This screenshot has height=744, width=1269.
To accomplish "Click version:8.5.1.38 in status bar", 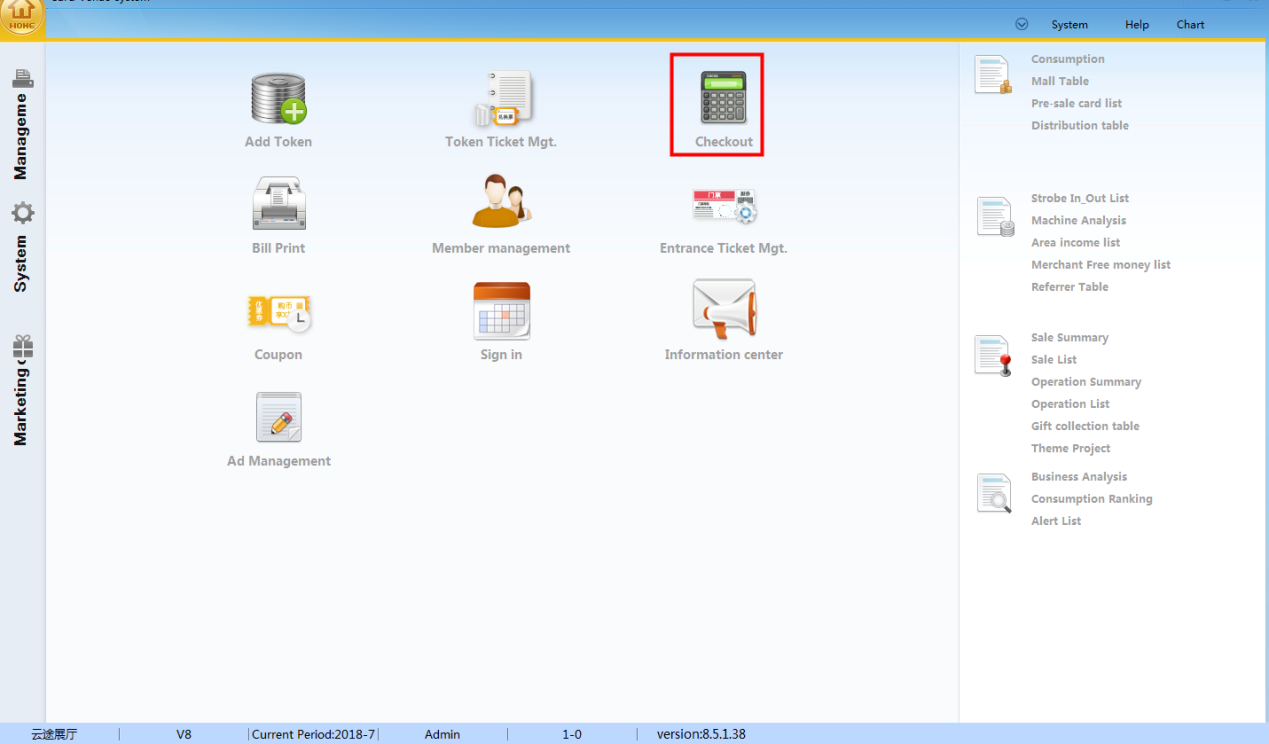I will point(701,734).
